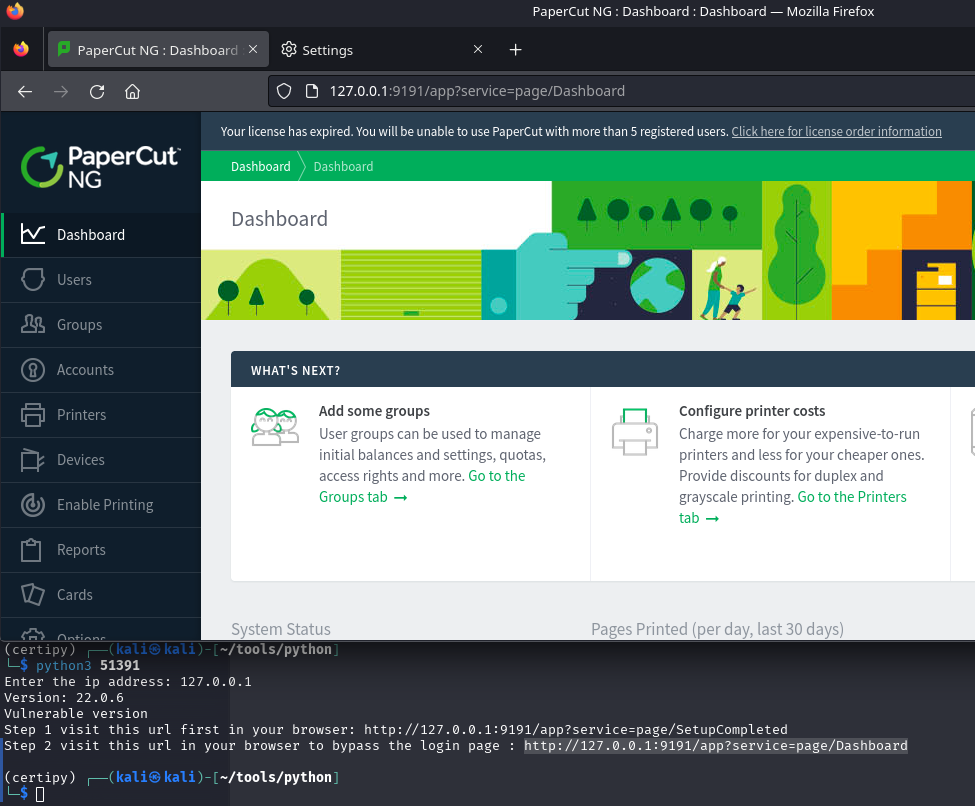Reload the current page

[97, 92]
